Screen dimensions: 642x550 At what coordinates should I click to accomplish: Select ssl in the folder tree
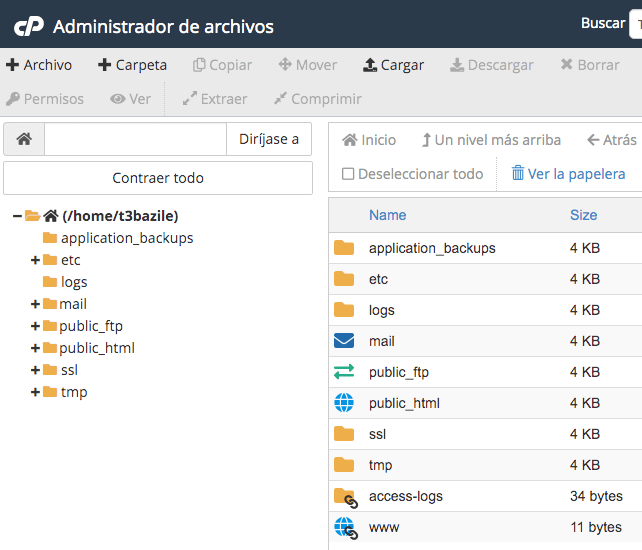point(69,370)
